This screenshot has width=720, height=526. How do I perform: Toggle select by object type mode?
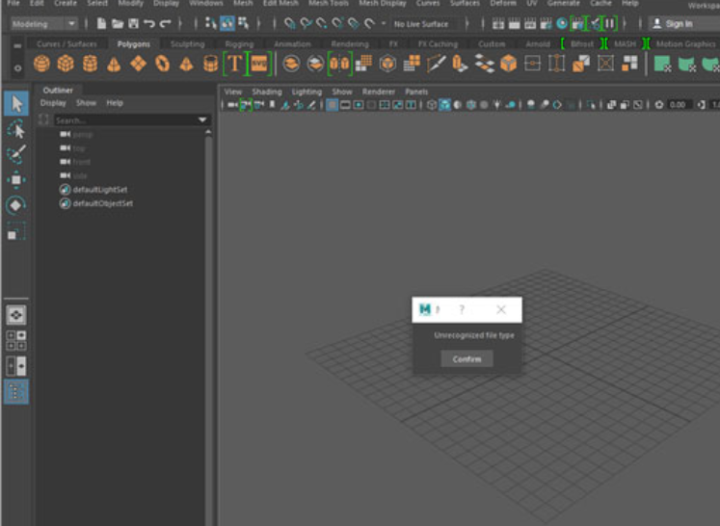[227, 23]
